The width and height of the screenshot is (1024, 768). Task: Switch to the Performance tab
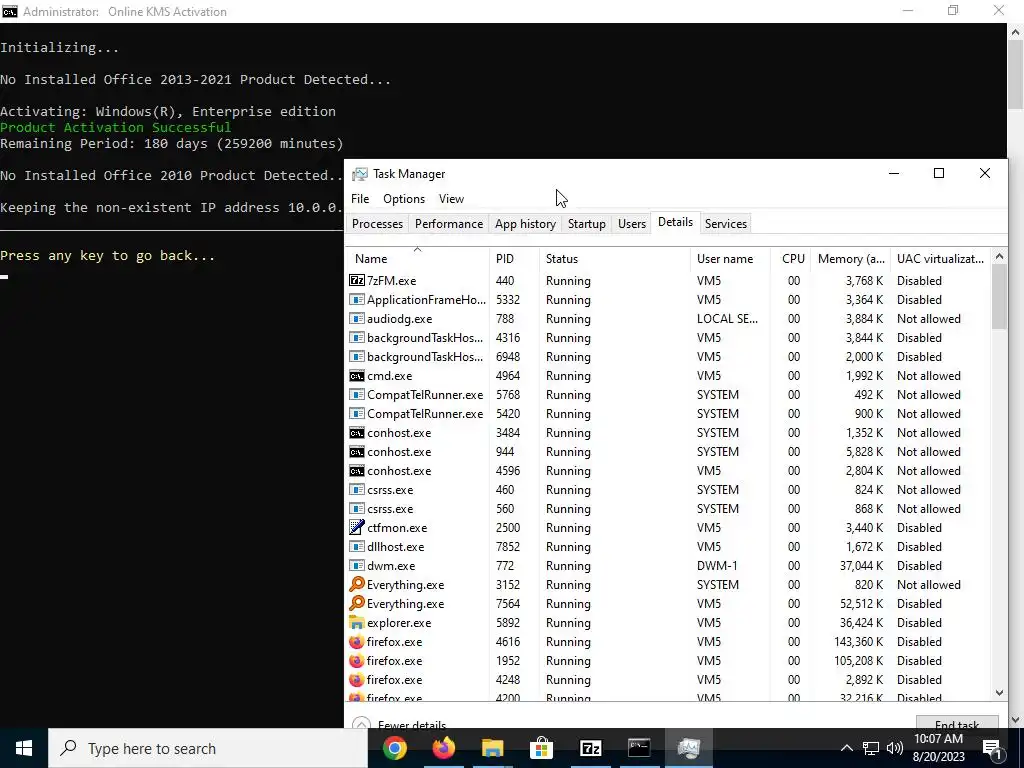(449, 224)
